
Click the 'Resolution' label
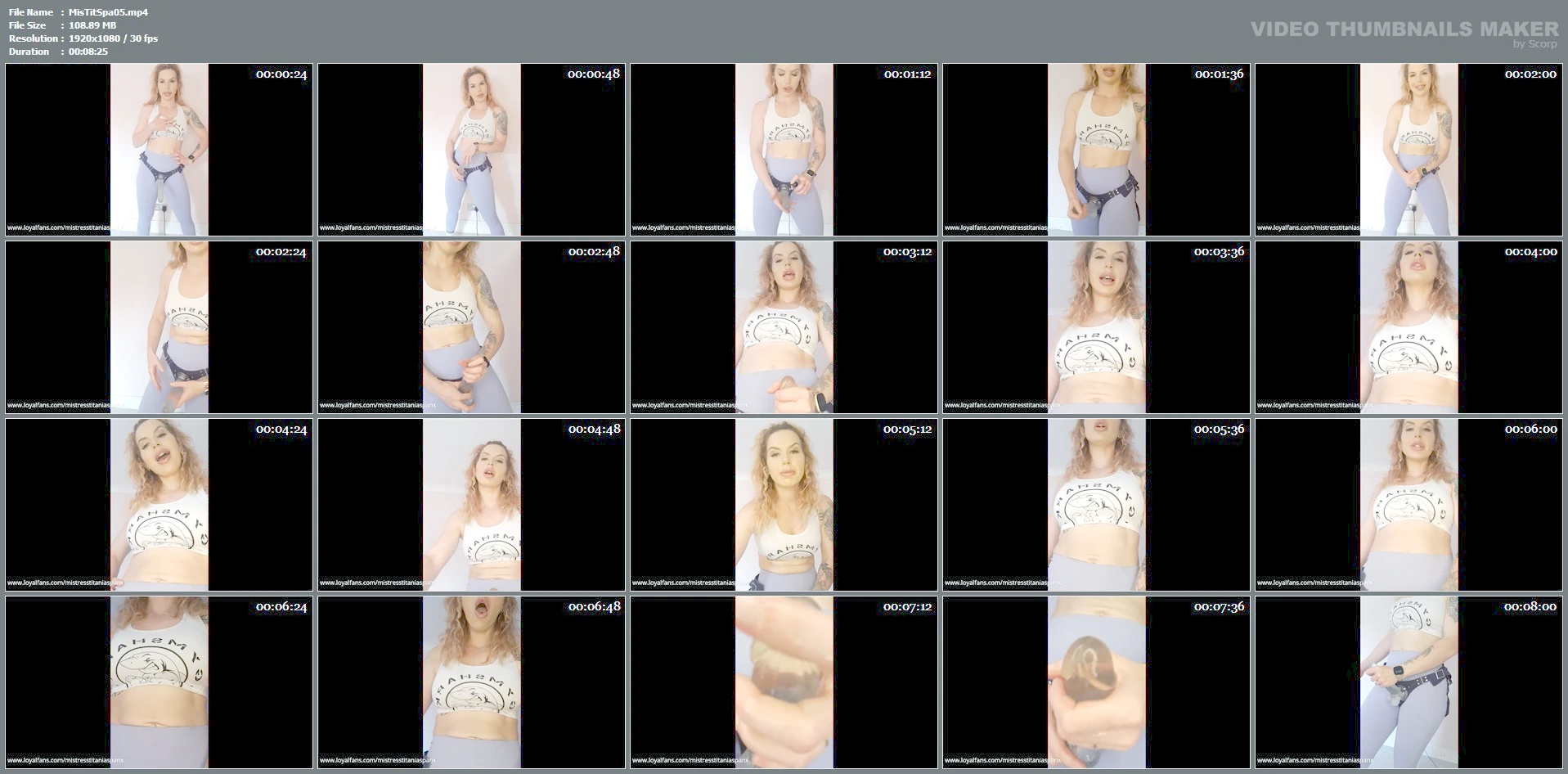[x=34, y=38]
